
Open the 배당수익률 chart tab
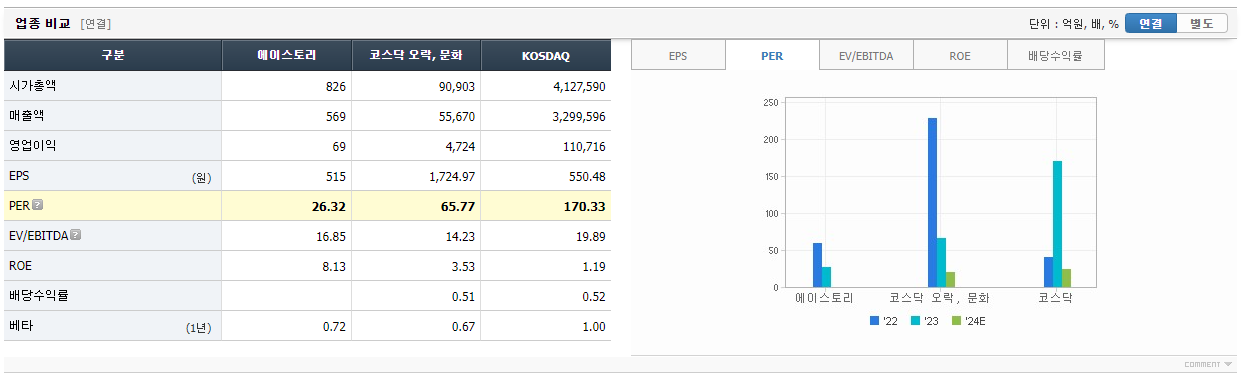1055,56
